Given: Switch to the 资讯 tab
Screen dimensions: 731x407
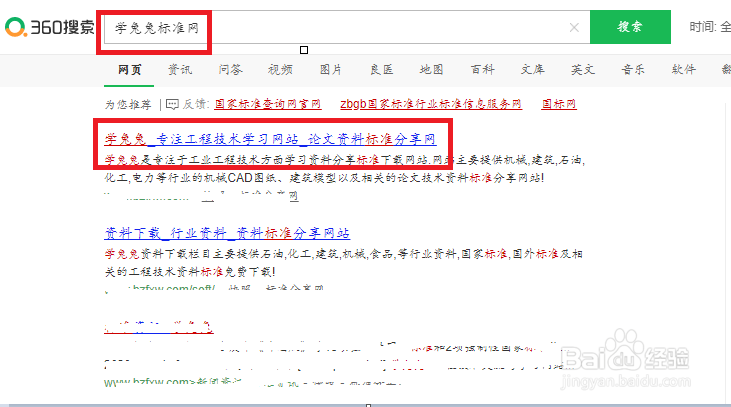Looking at the screenshot, I should coord(179,70).
